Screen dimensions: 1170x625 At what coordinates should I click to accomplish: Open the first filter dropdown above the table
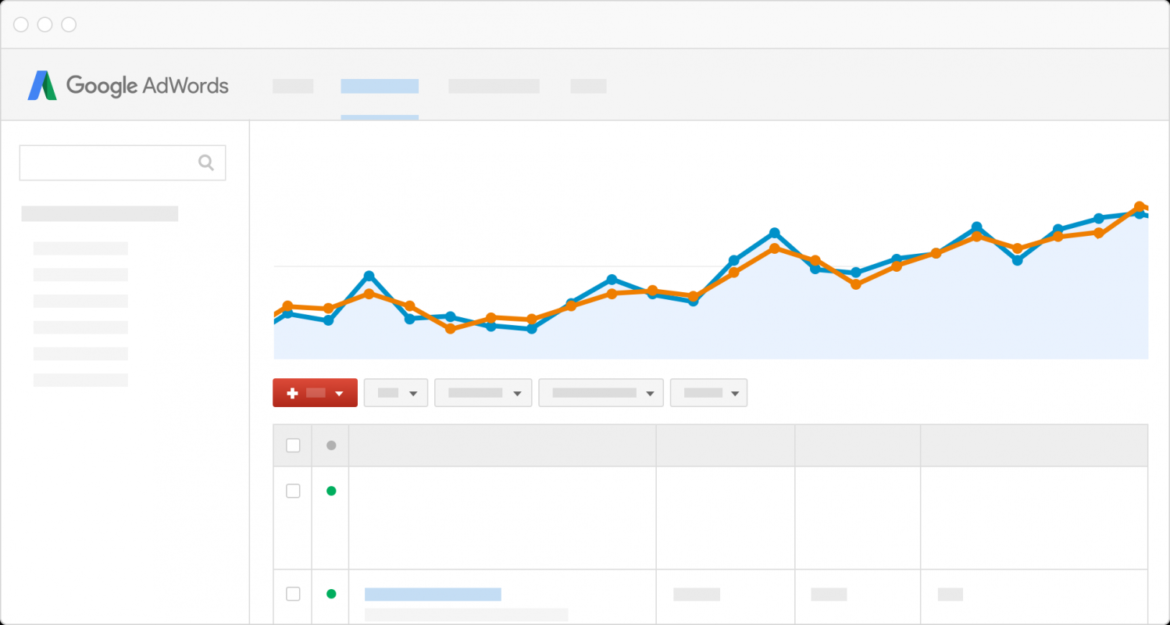tap(396, 392)
